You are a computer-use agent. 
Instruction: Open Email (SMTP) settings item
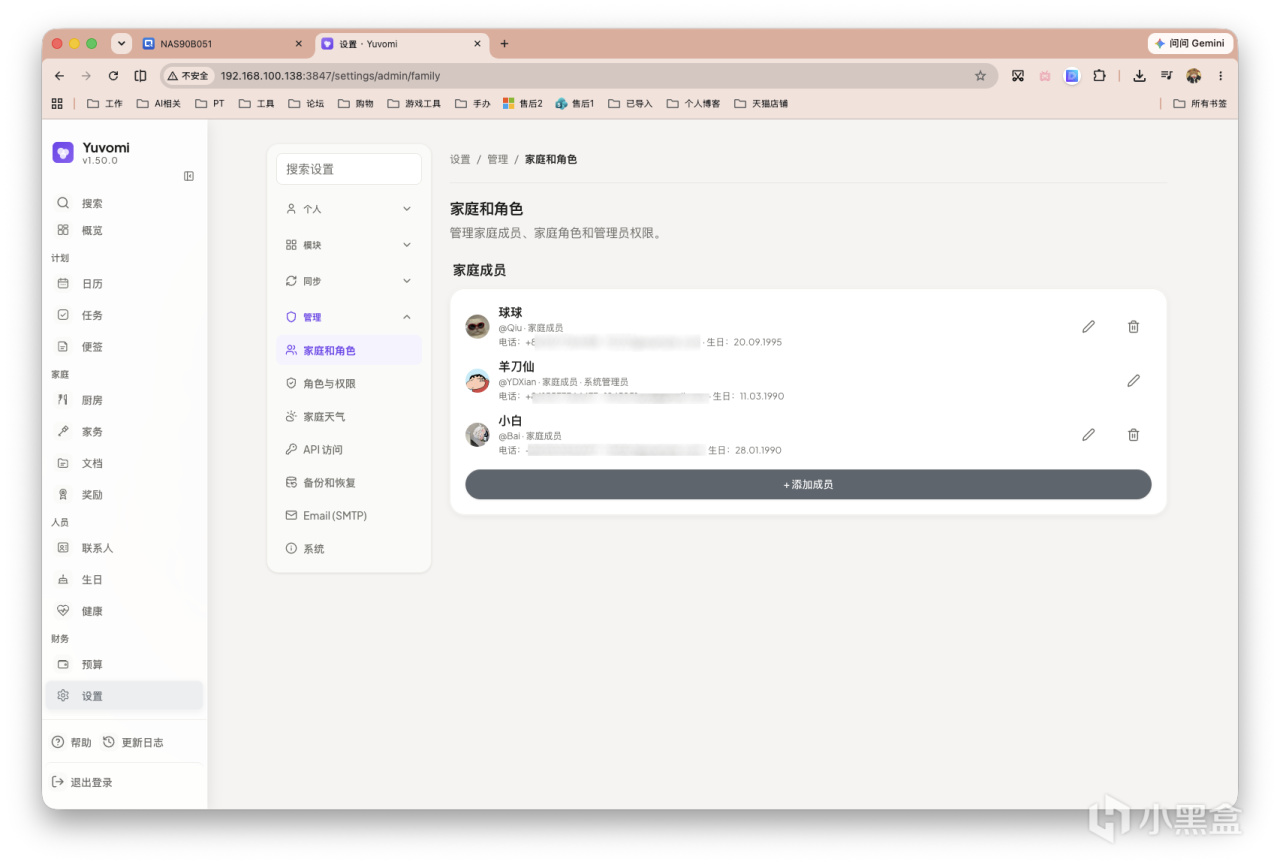pos(348,516)
